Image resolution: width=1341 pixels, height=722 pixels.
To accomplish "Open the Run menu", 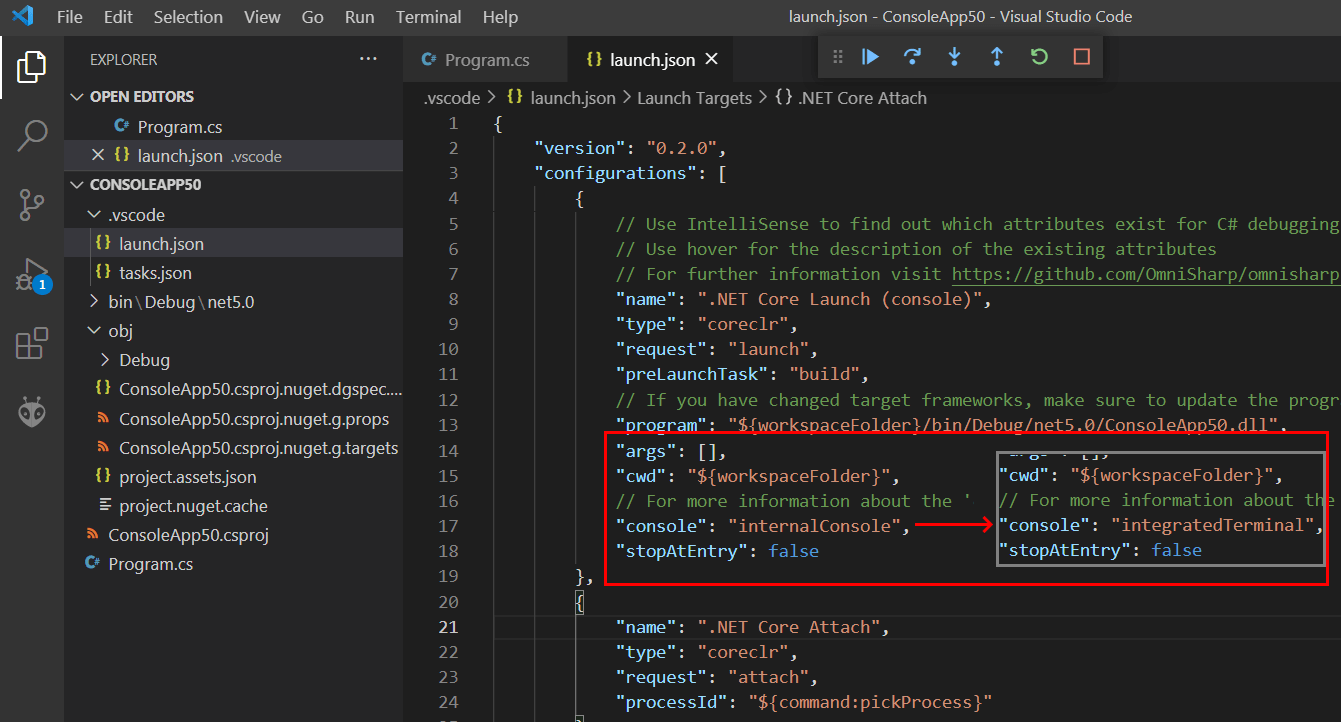I will tap(359, 17).
